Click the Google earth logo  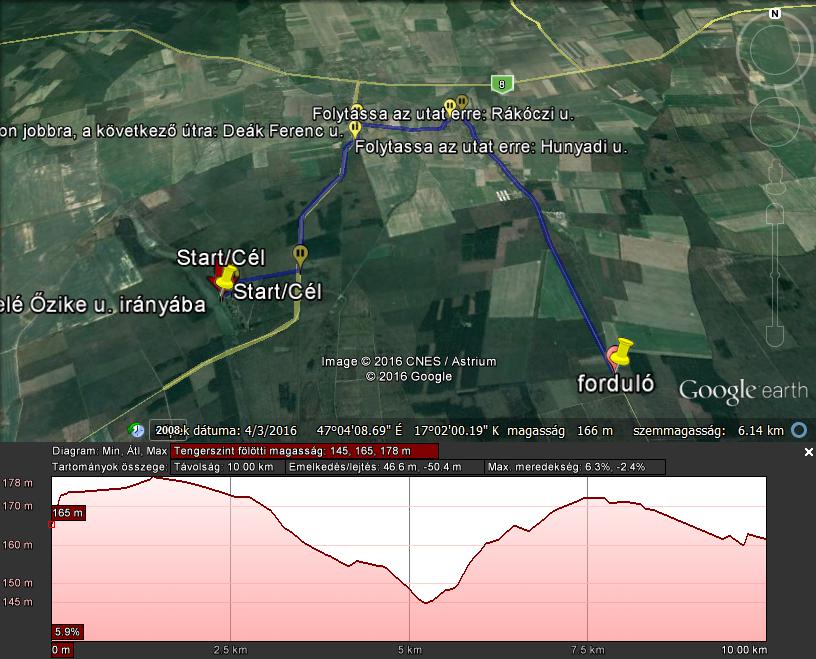coord(742,390)
